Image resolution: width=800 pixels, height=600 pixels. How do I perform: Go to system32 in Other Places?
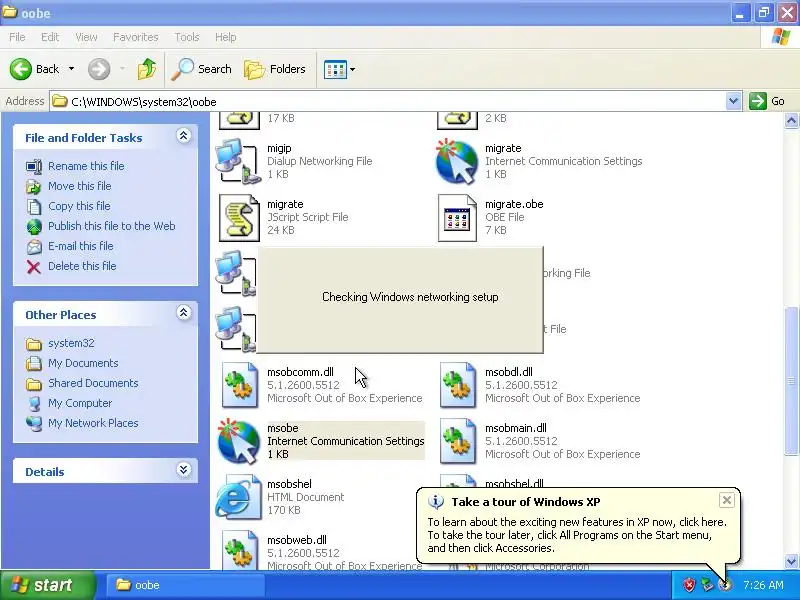(71, 343)
